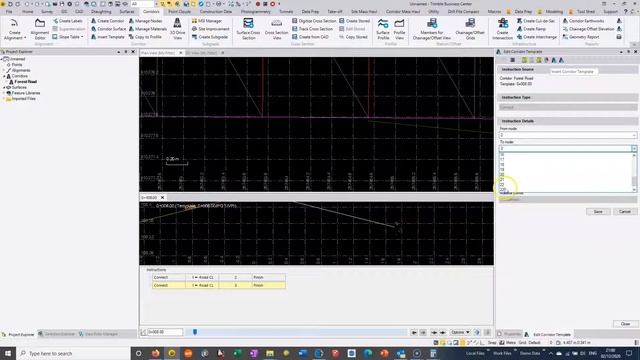Switch to the Tunnels ribbon tab
Screen dimensions: 640x360
coord(286,12)
